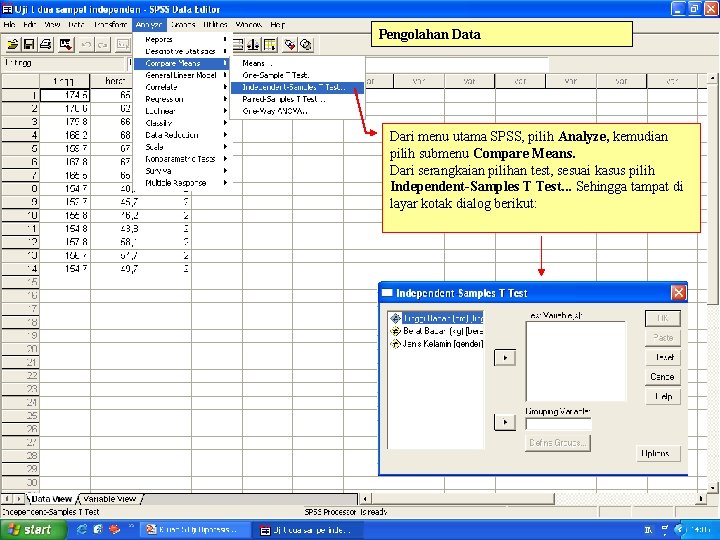This screenshot has width=720, height=540.
Task: Expand the Nonparametric Tests submenu
Action: [182, 159]
